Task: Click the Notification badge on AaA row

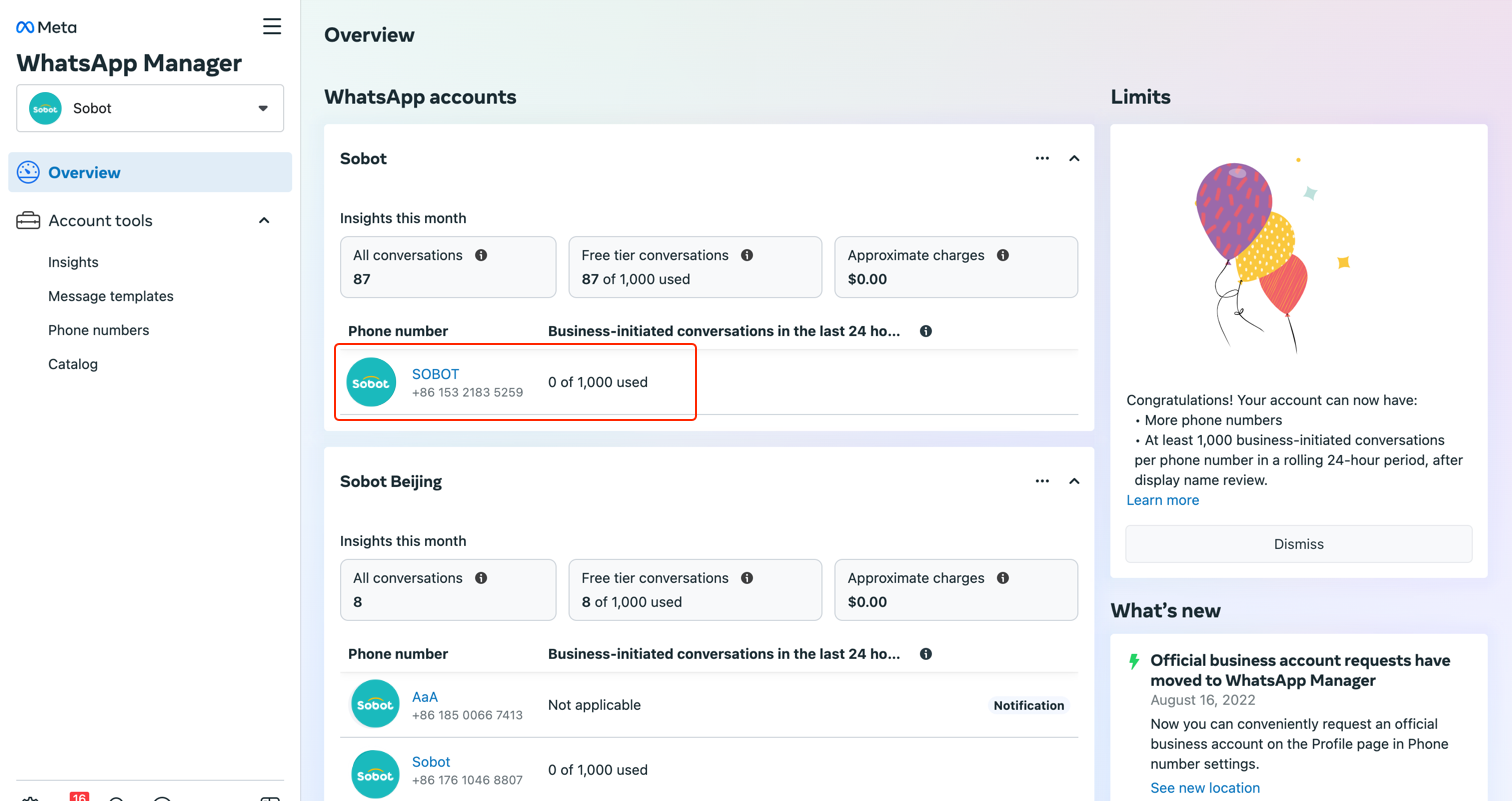Action: pos(1028,705)
